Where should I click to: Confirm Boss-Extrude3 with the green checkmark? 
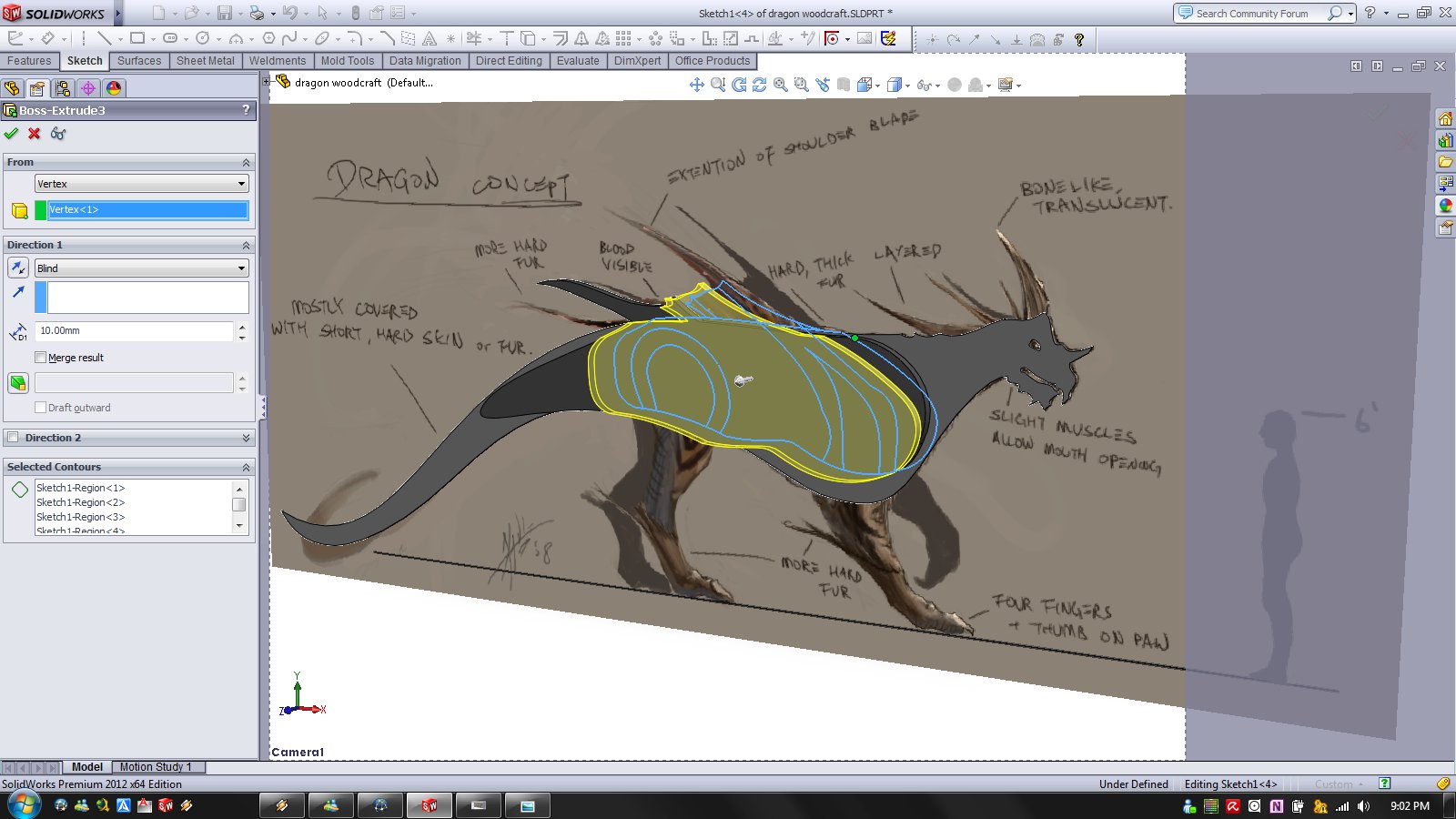point(11,134)
